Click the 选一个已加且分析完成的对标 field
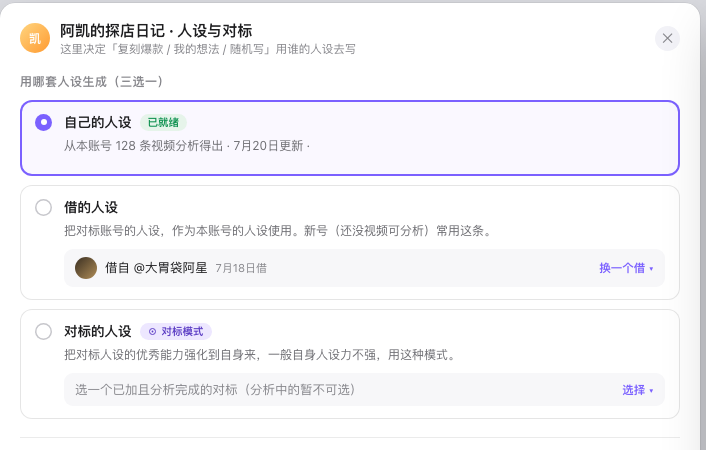 364,390
